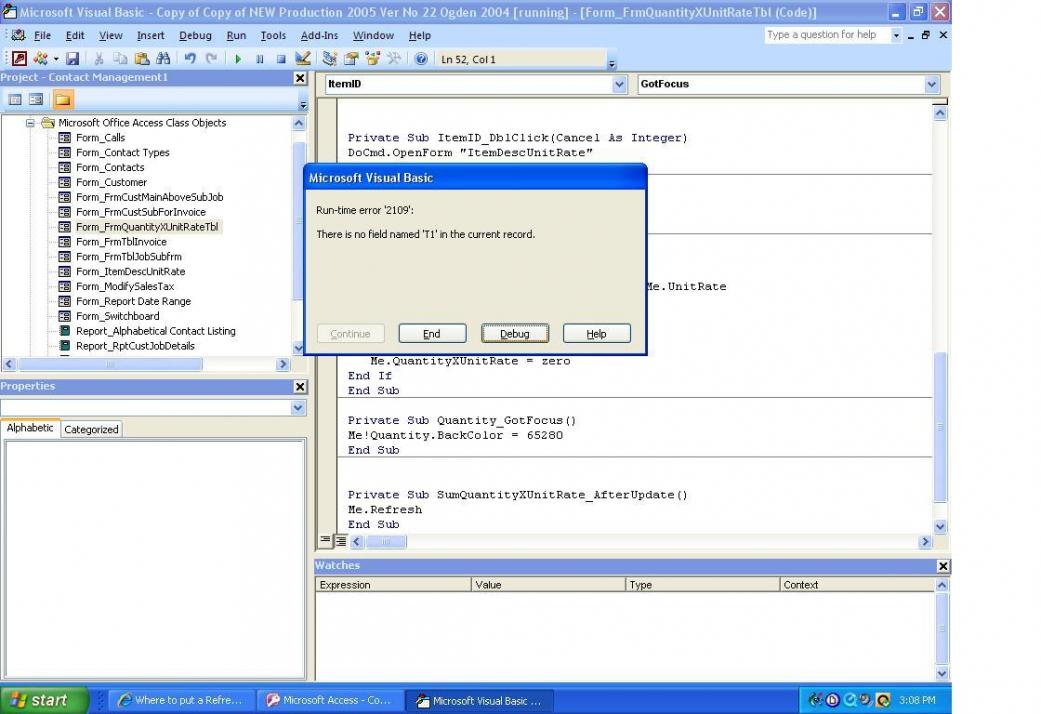Screen dimensions: 1041x714
Task: Open the Add-Ins menu
Action: click(319, 35)
